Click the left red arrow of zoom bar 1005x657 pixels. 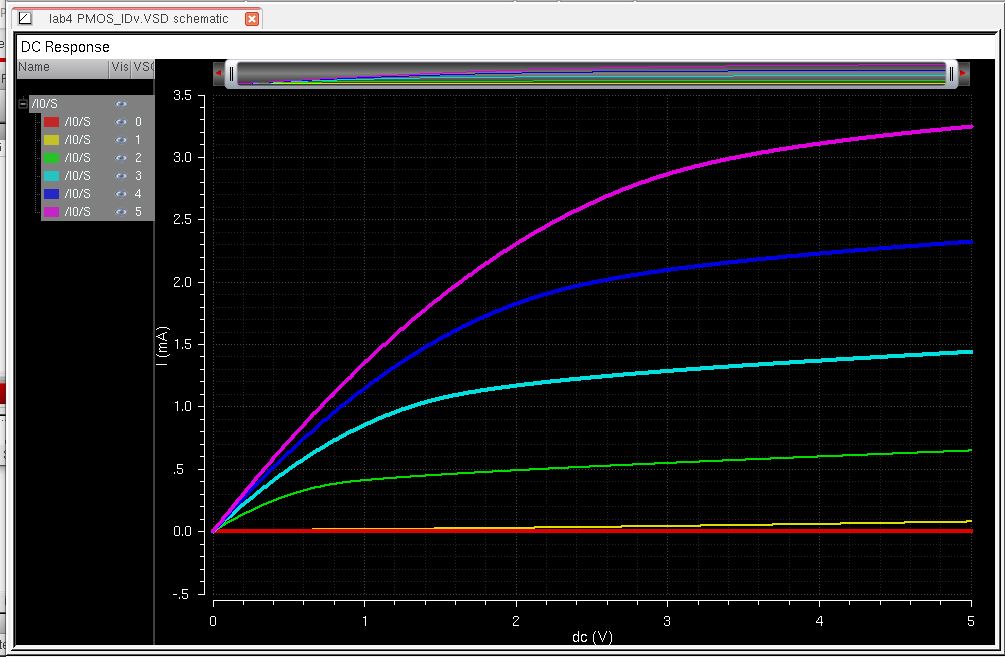tap(219, 74)
